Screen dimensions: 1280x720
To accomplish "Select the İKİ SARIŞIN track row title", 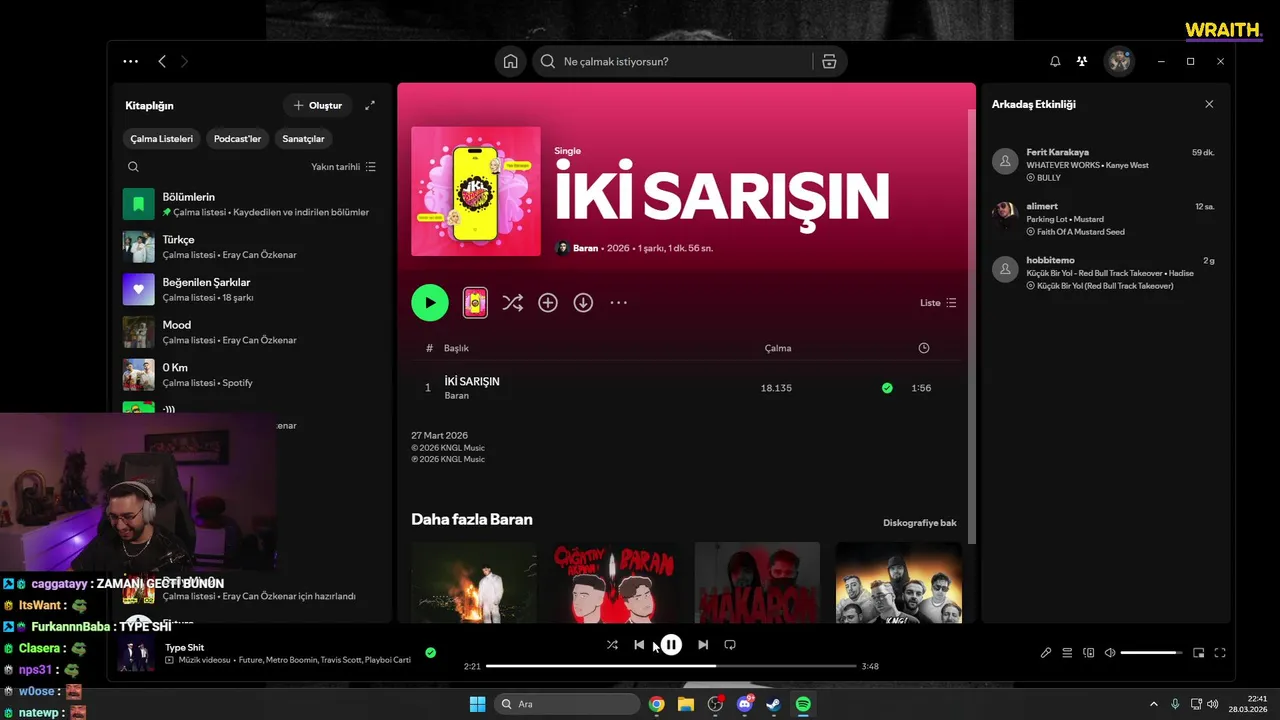I will coord(472,381).
